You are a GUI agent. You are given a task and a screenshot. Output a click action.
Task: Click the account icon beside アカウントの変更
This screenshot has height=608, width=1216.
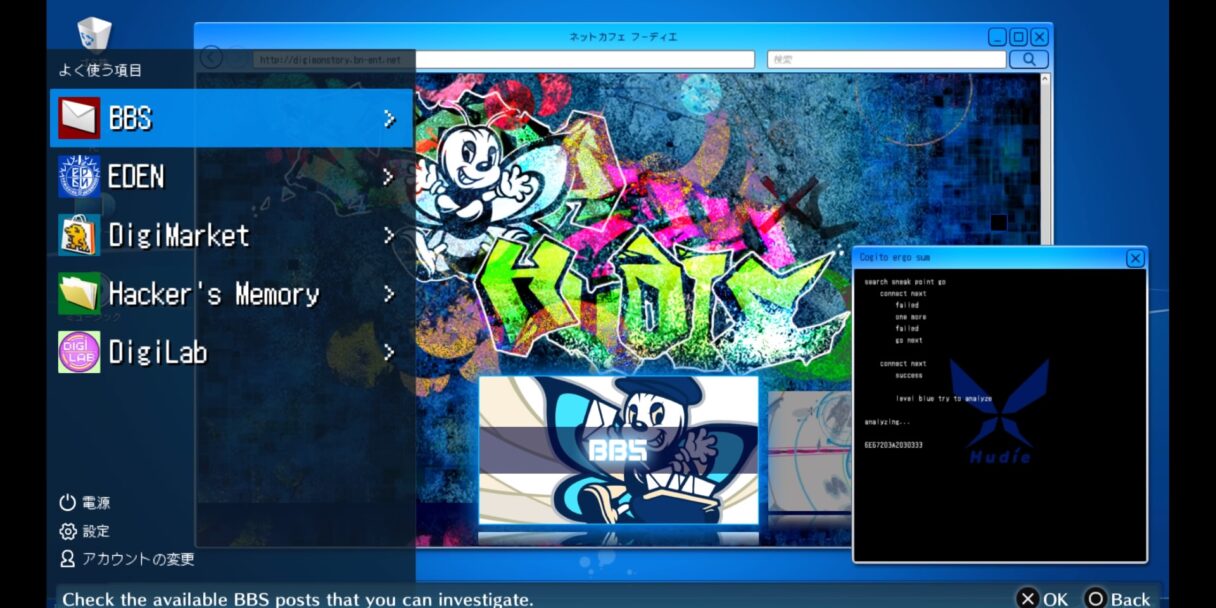coord(68,559)
